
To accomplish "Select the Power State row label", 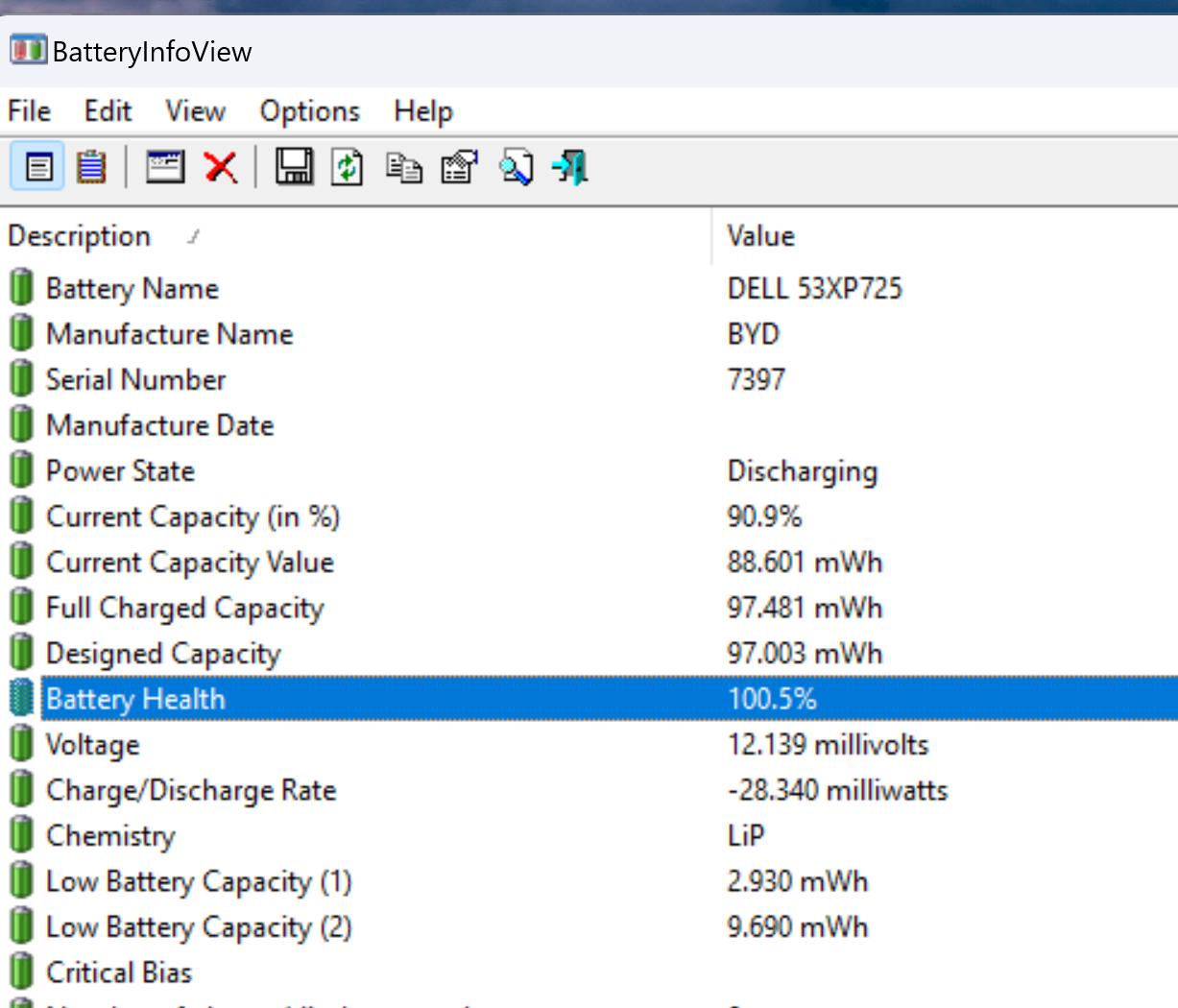I will click(x=121, y=470).
